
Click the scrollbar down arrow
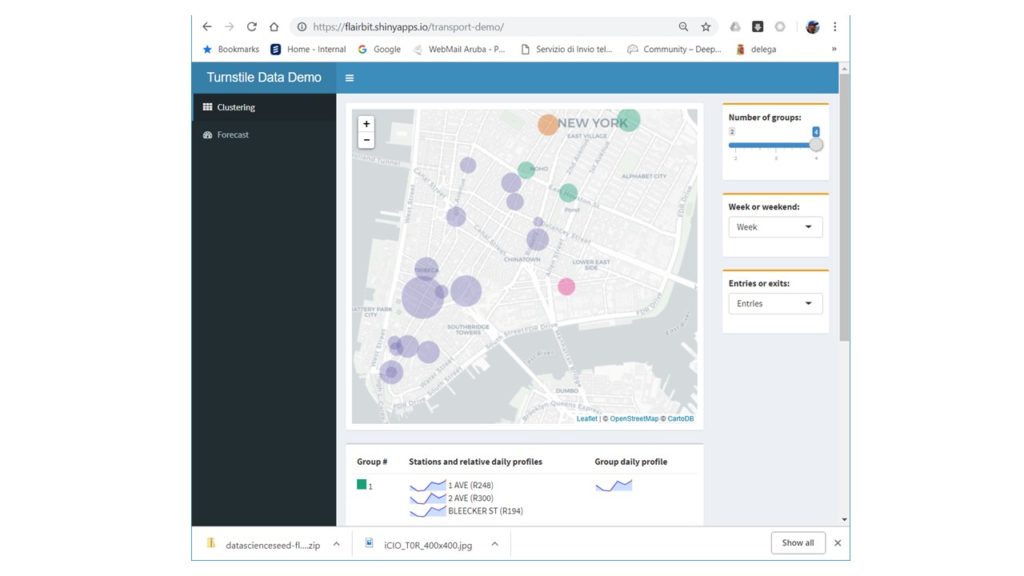[844, 520]
